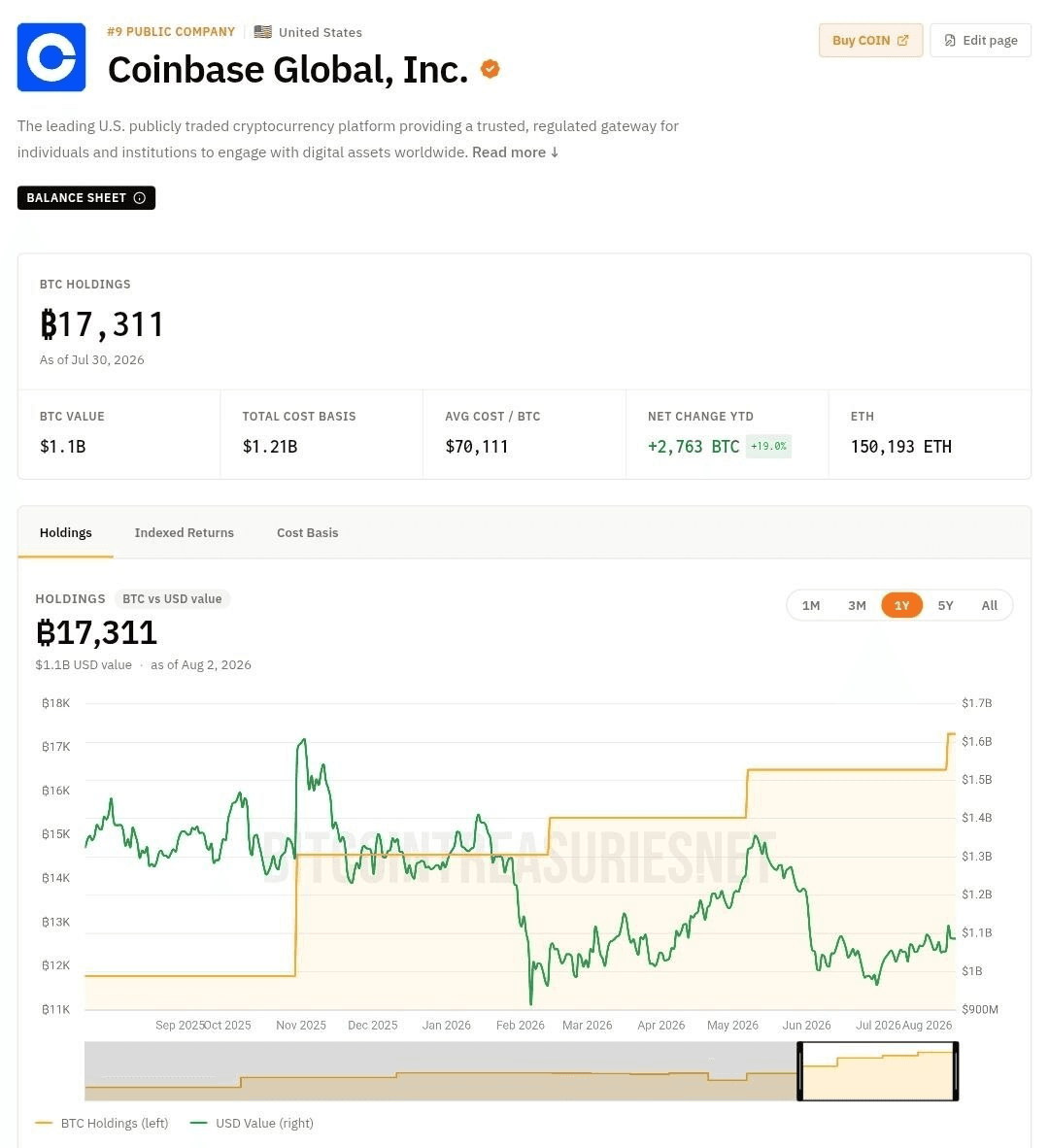Click the info icon in Balance Sheet badge
Screen dimensions: 1049x1148
pyautogui.click(x=140, y=198)
